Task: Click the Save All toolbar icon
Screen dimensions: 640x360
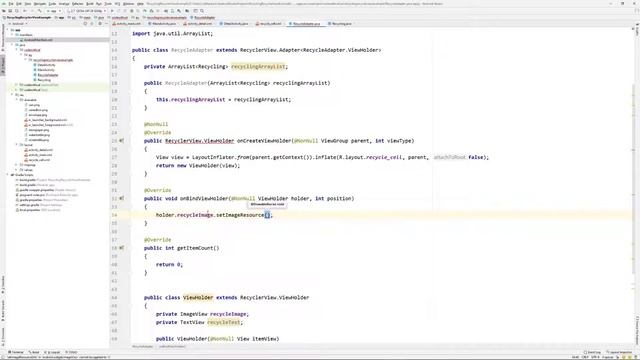Action: [11, 11]
